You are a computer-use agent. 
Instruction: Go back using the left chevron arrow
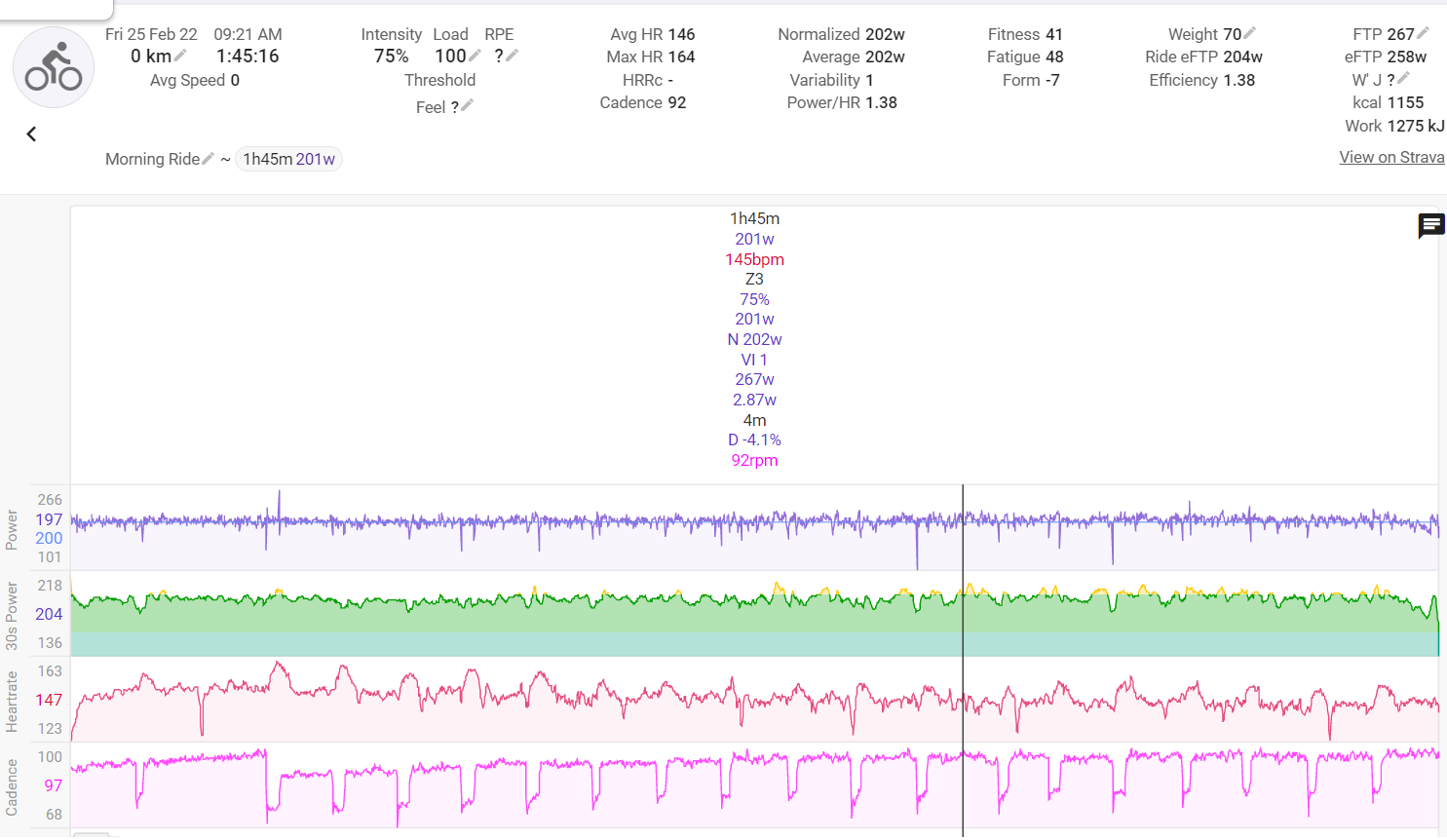pos(31,134)
